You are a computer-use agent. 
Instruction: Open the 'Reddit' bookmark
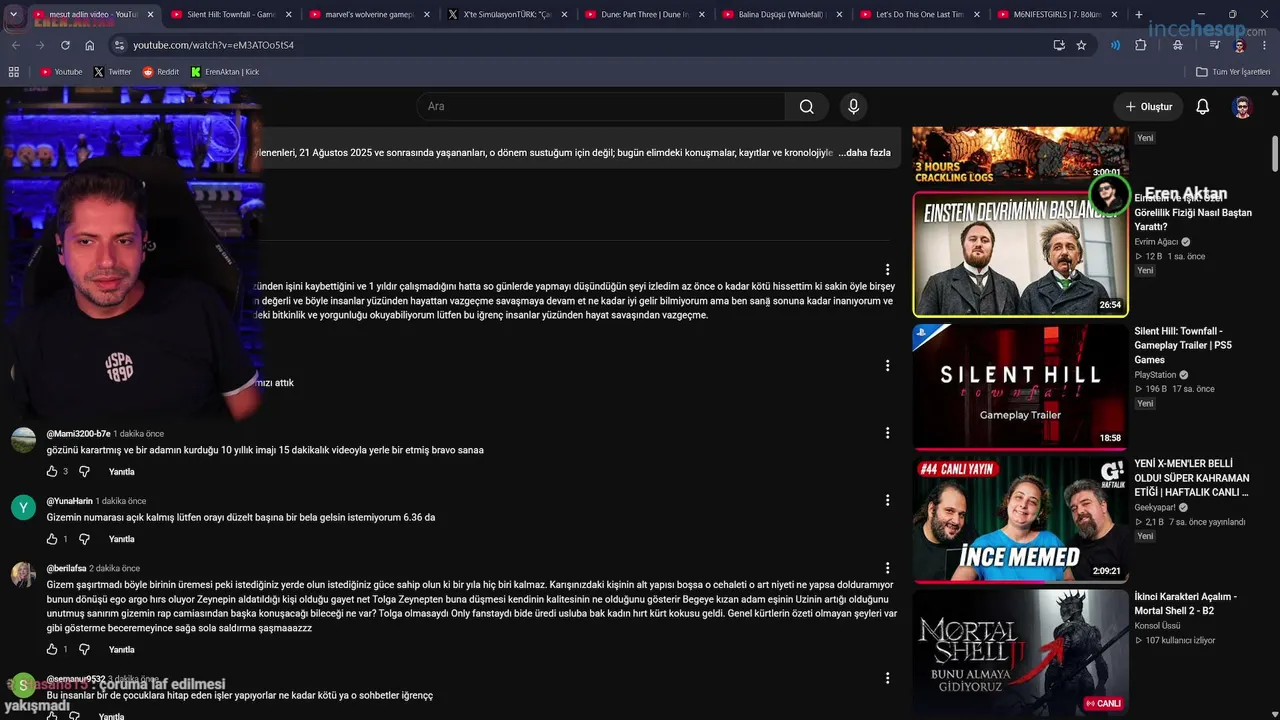click(160, 72)
